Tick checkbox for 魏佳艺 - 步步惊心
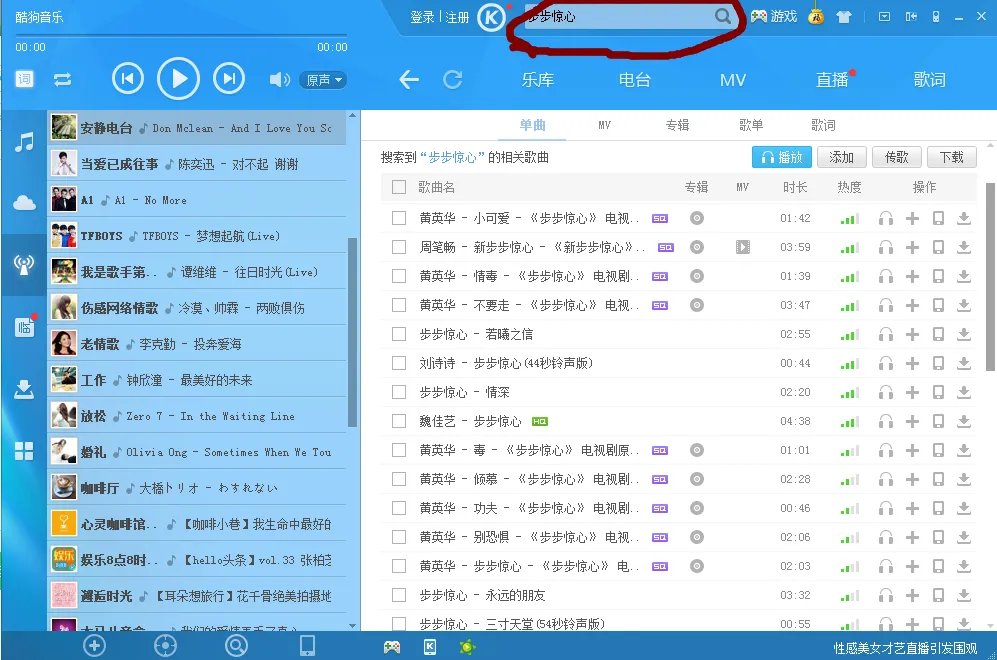The width and height of the screenshot is (997, 660). click(x=399, y=421)
